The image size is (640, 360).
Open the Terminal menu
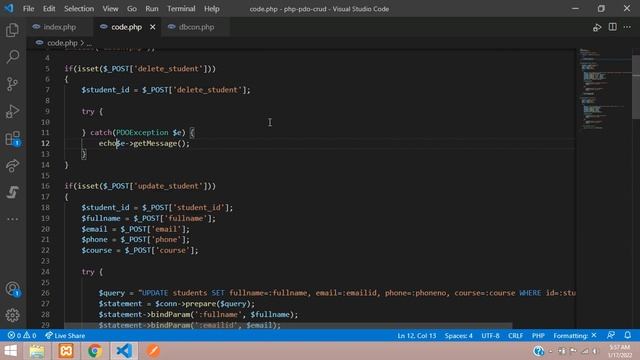point(181,9)
